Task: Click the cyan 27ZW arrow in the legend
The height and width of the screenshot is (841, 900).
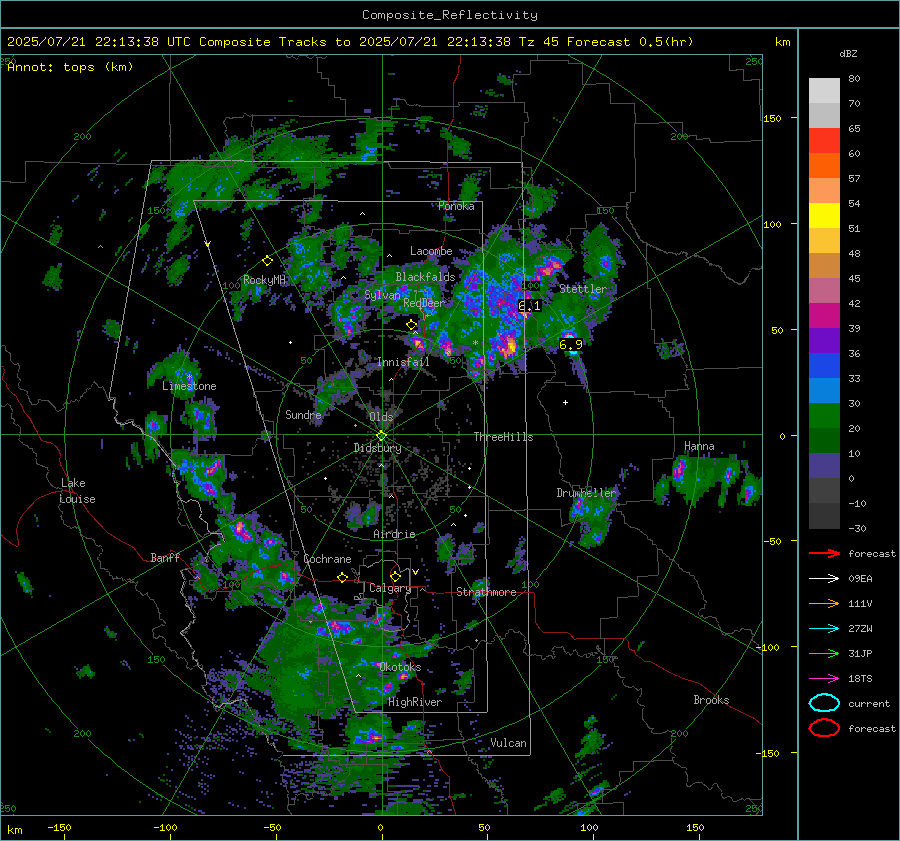Action: 824,629
